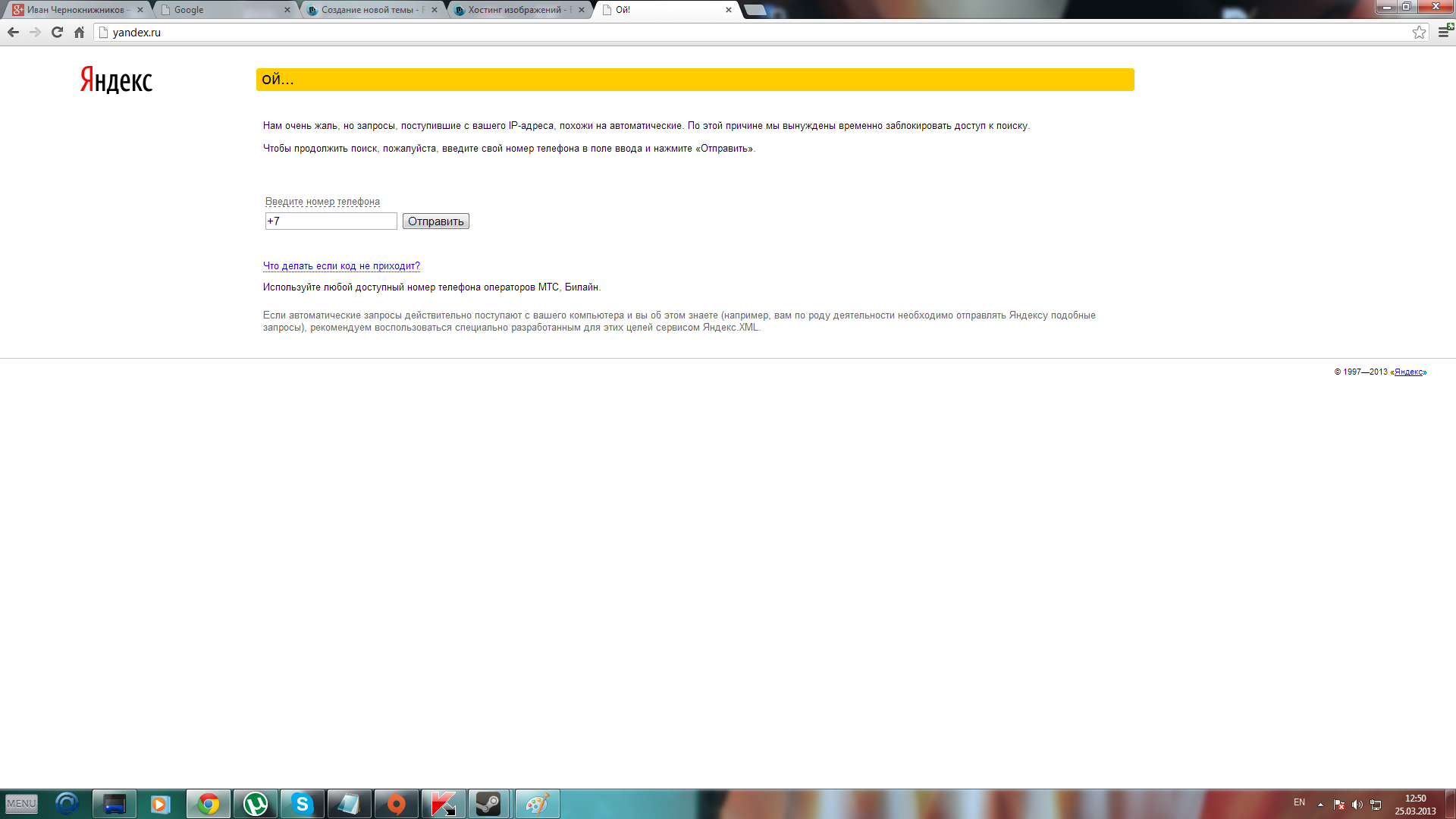Click the EN language indicator
This screenshot has height=819, width=1456.
coord(1299,802)
